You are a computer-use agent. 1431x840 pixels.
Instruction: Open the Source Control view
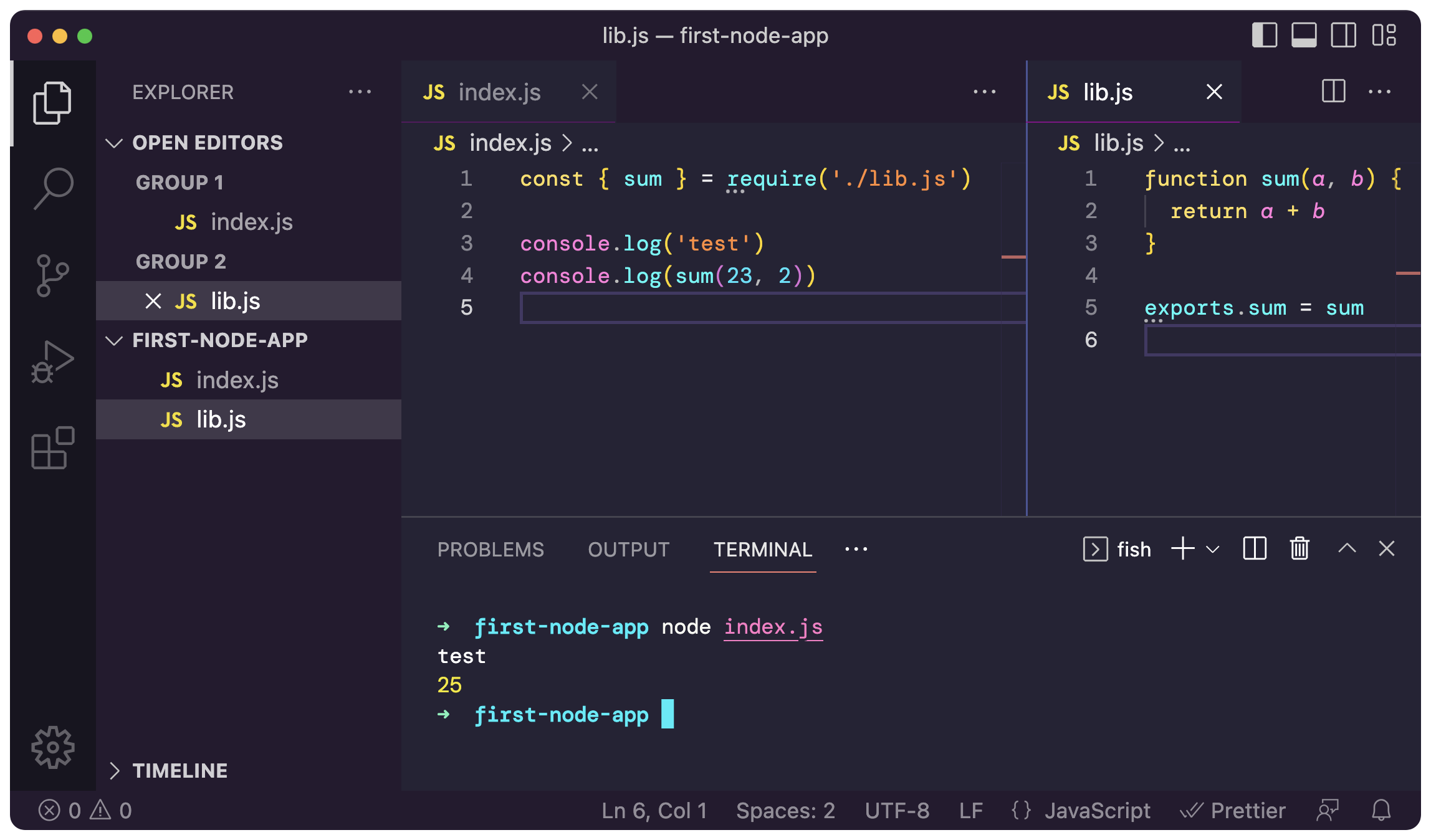tap(53, 275)
